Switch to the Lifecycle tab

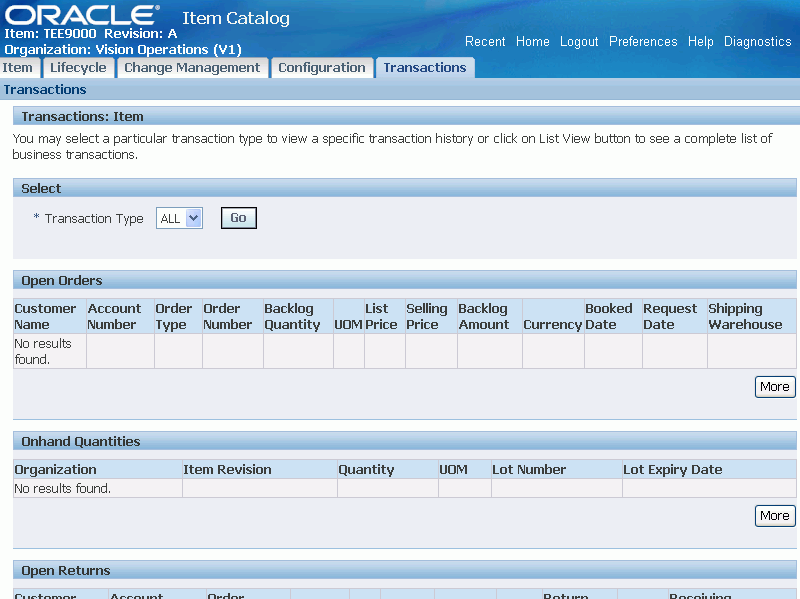[x=78, y=68]
